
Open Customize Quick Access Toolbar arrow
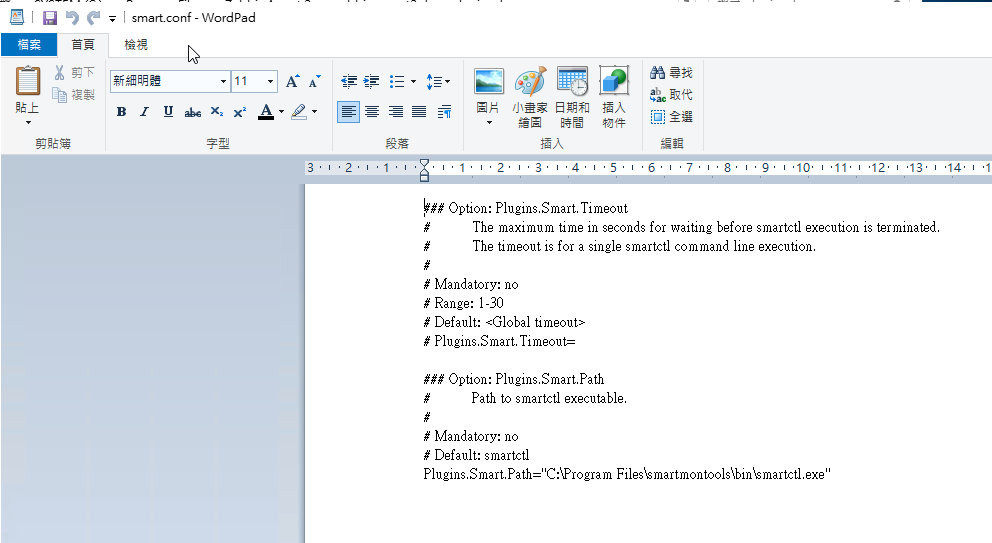[x=113, y=19]
